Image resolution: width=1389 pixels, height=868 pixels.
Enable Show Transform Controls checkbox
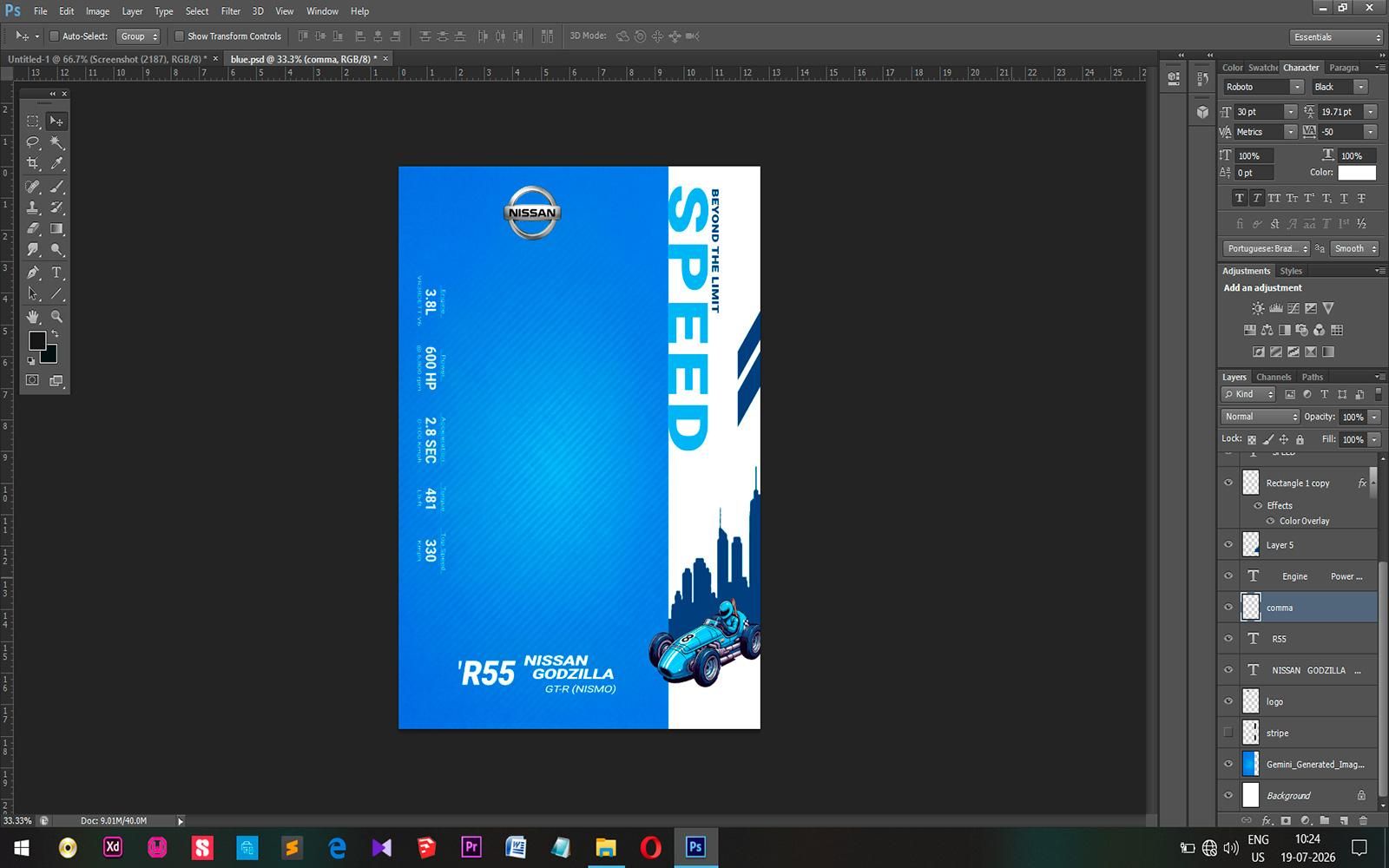(179, 36)
